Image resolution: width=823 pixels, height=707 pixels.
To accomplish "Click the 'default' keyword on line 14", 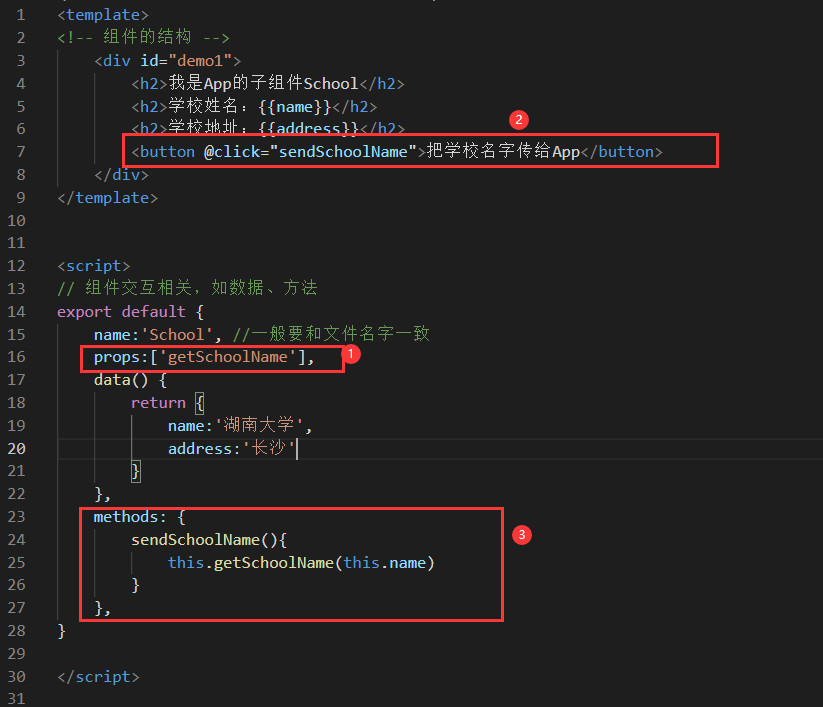I will click(x=153, y=312).
